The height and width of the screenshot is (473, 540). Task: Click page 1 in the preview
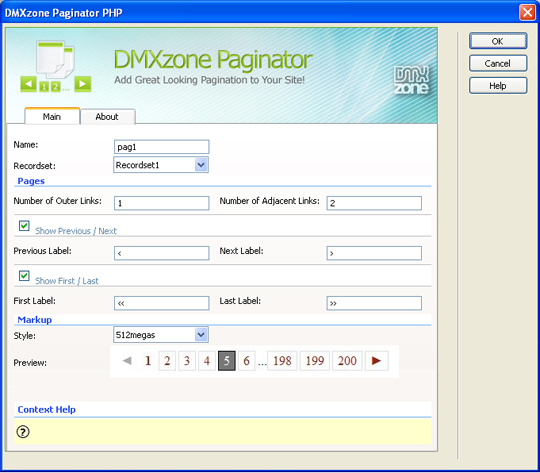tap(148, 361)
